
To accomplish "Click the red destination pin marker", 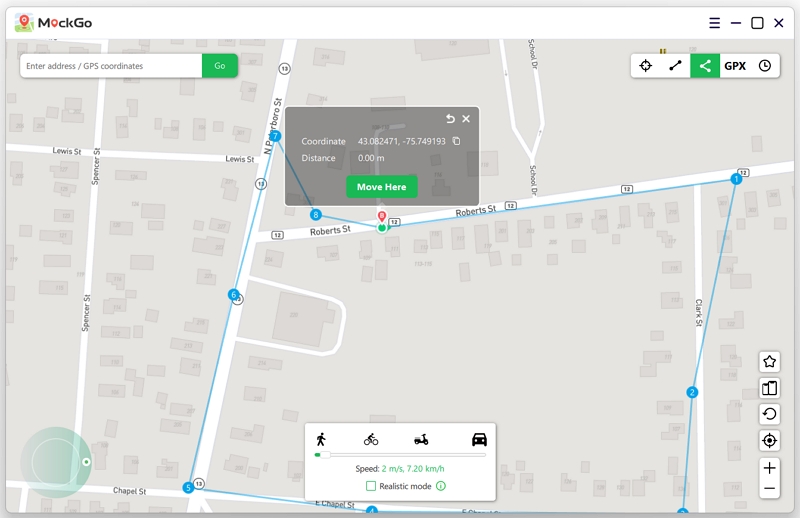I will 382,216.
